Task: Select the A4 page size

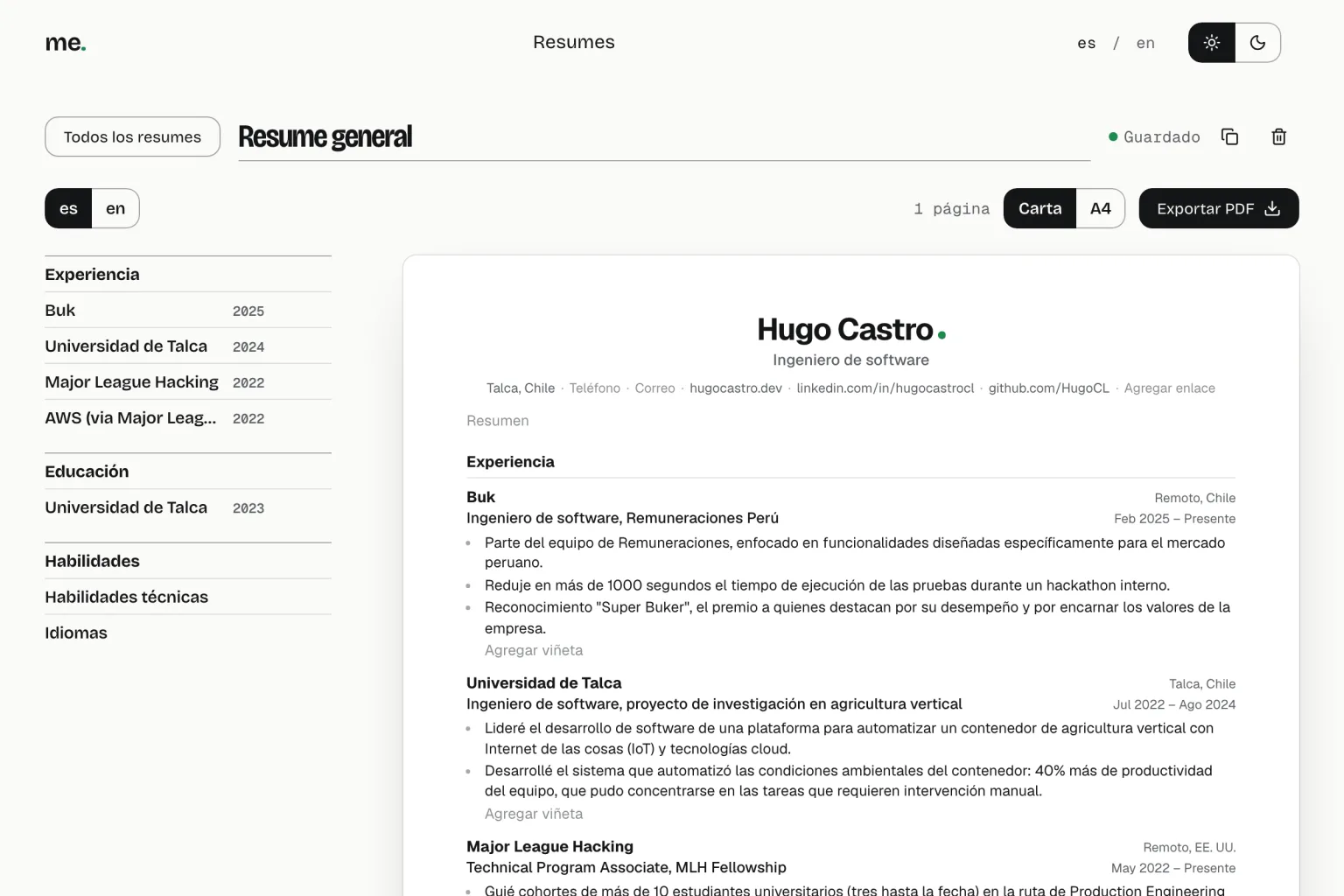Action: click(1101, 208)
